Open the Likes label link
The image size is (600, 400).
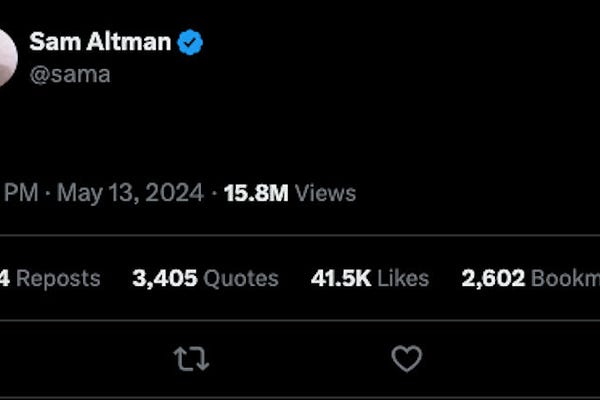click(x=403, y=278)
